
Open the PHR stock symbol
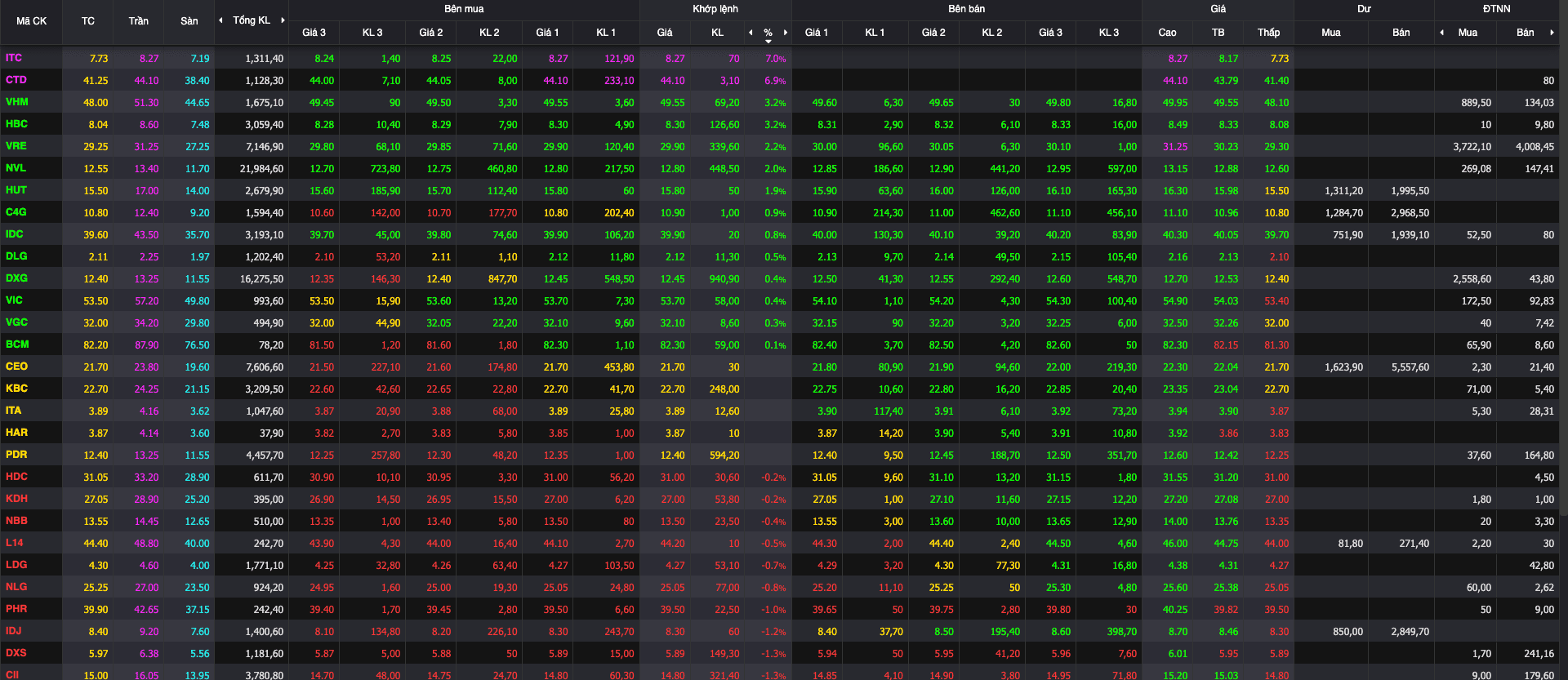point(16,609)
